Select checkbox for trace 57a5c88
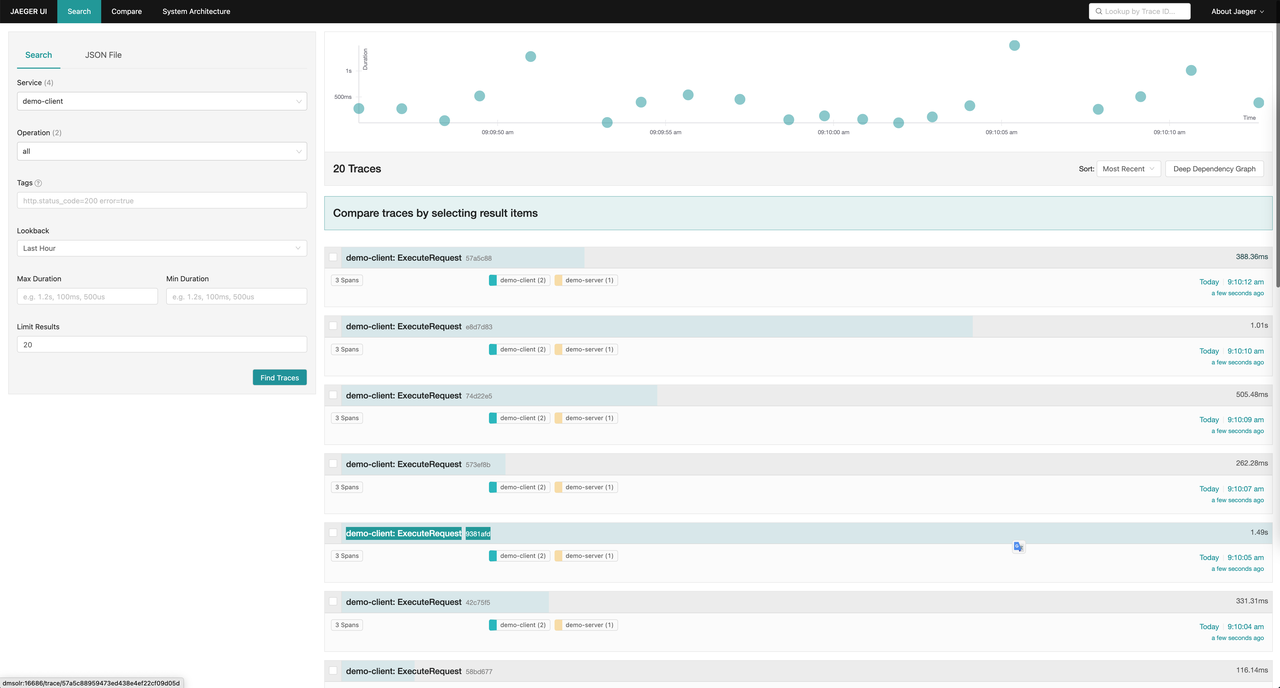This screenshot has width=1280, height=688. click(x=333, y=257)
